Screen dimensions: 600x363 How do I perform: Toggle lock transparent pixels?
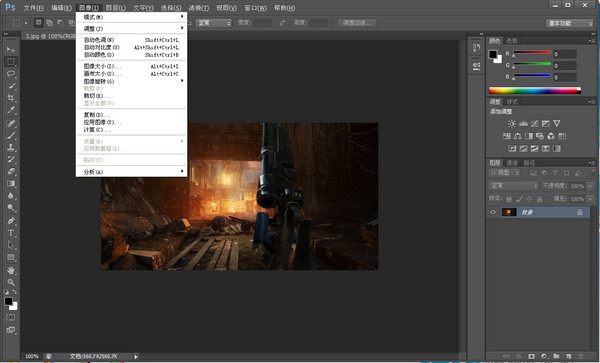pos(509,199)
